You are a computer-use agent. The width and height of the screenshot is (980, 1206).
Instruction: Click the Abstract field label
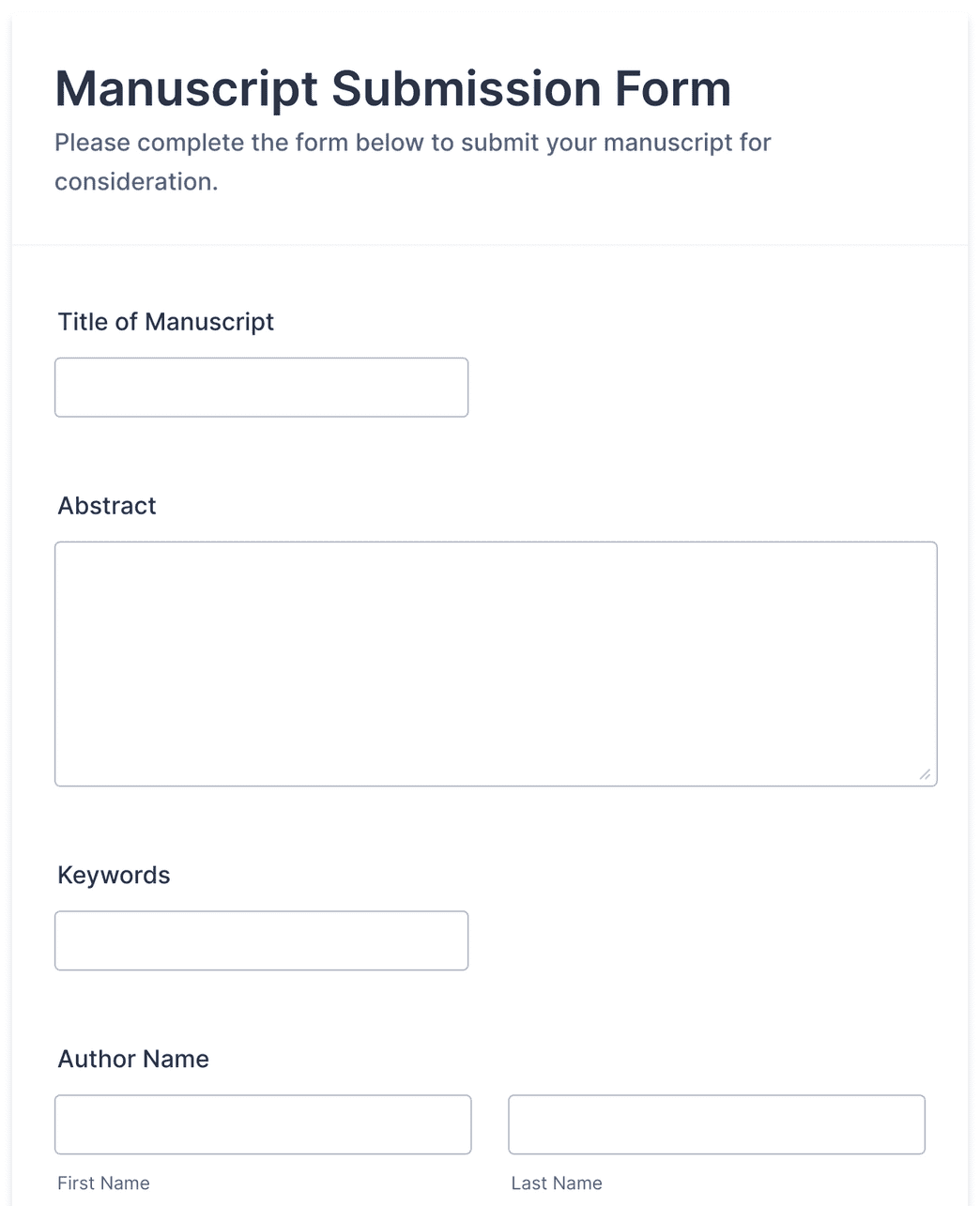point(106,506)
